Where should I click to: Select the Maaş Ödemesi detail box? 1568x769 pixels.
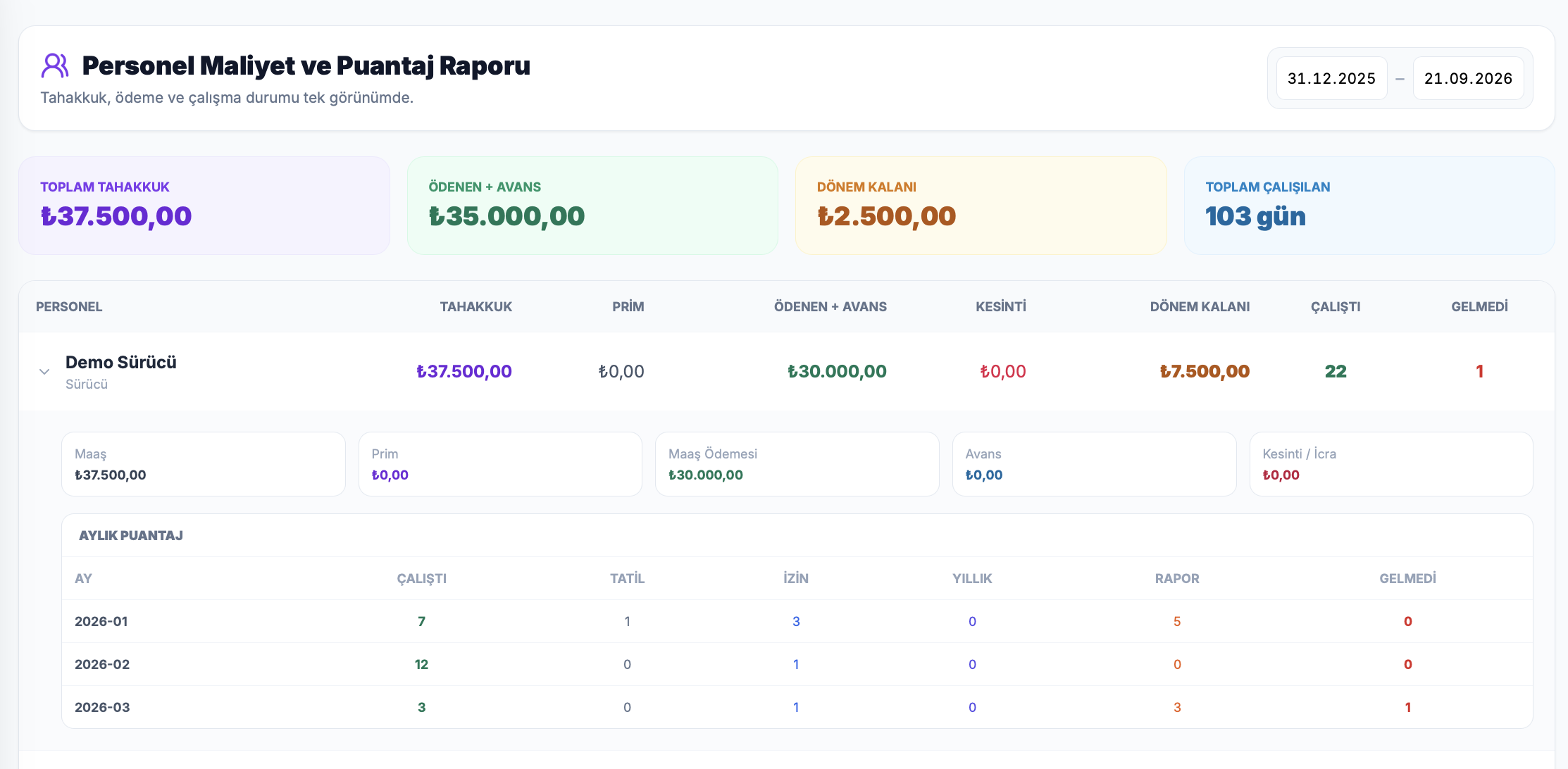click(x=797, y=464)
